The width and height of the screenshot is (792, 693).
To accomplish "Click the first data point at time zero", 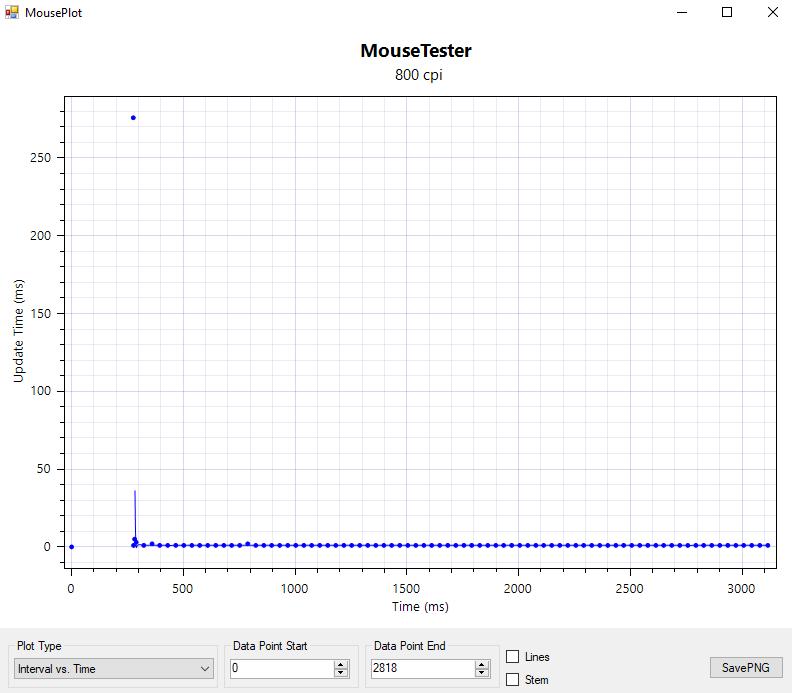I will (x=71, y=547).
